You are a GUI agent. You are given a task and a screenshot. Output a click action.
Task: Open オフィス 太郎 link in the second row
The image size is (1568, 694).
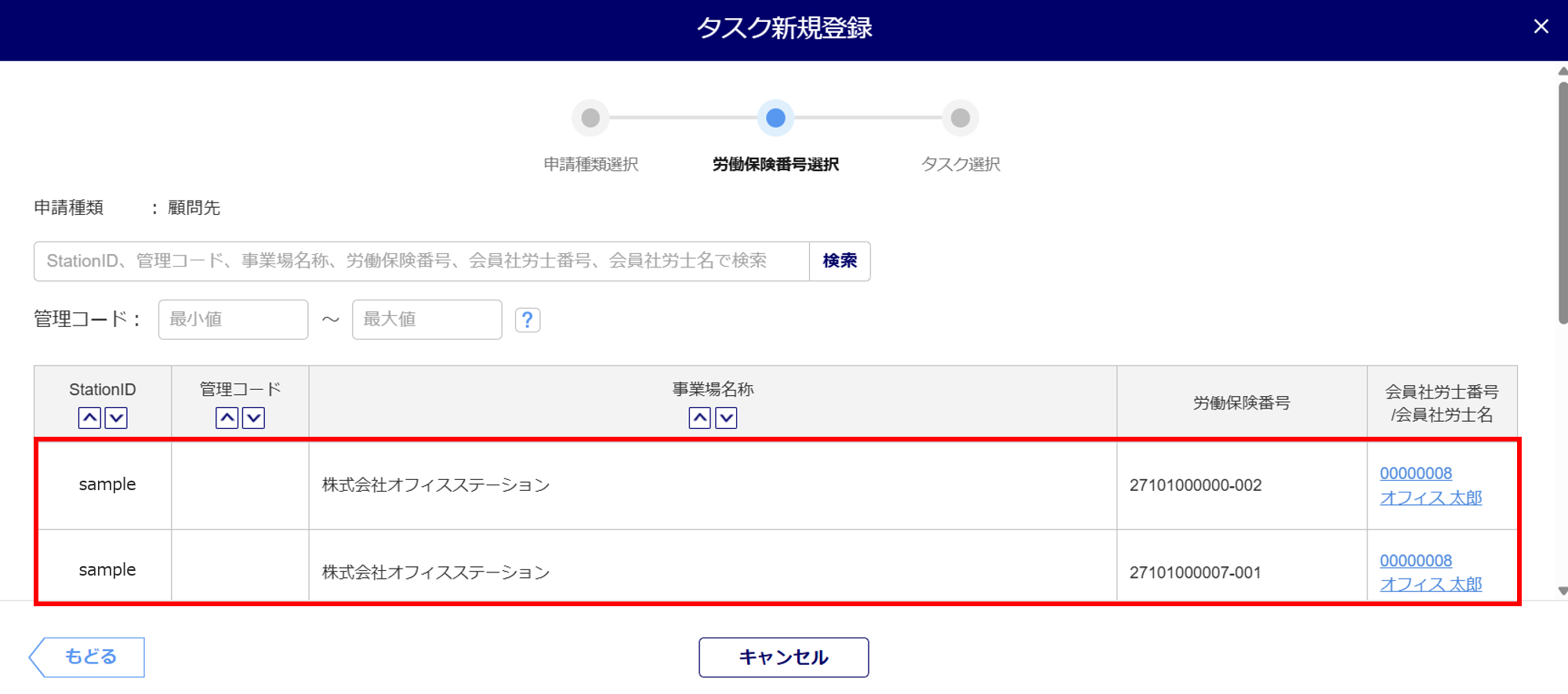(x=1430, y=584)
